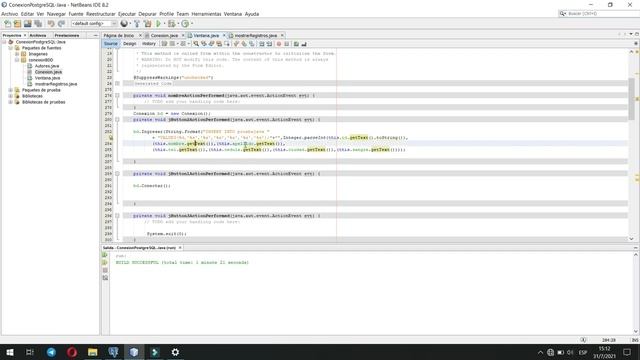Select the Ventana.java editor tab

[x=206, y=36]
